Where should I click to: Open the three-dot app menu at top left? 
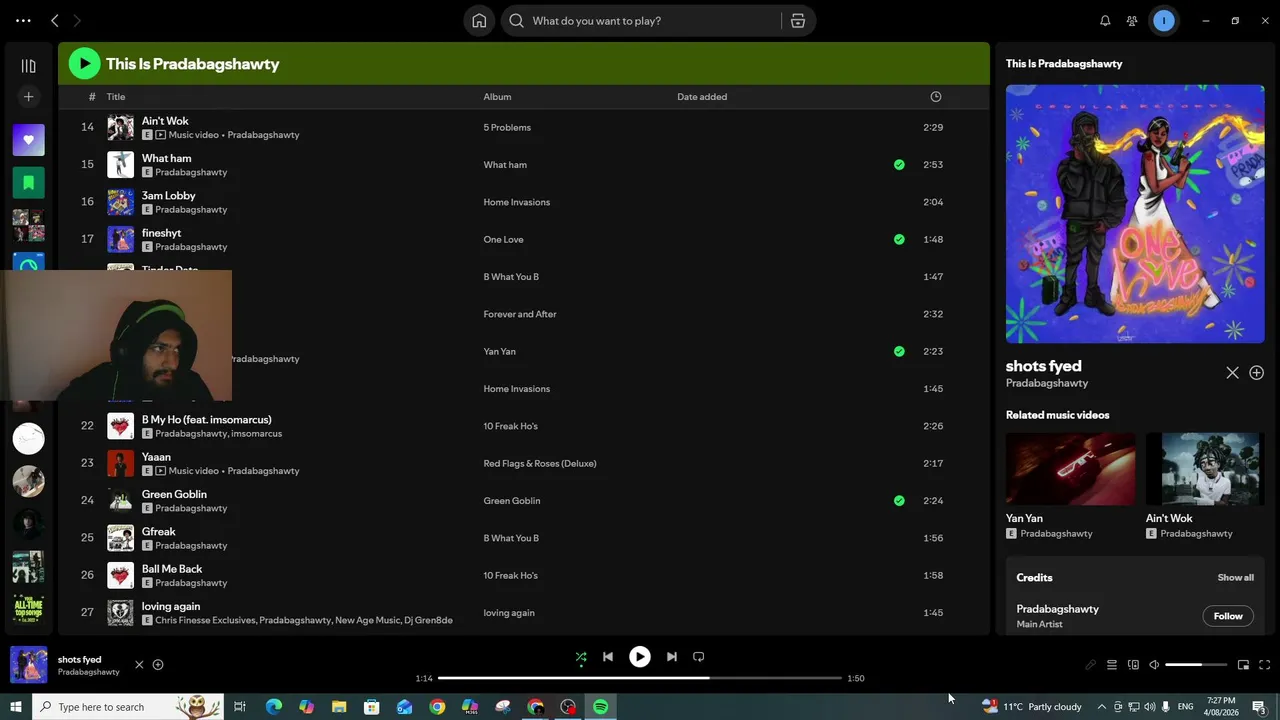point(23,21)
